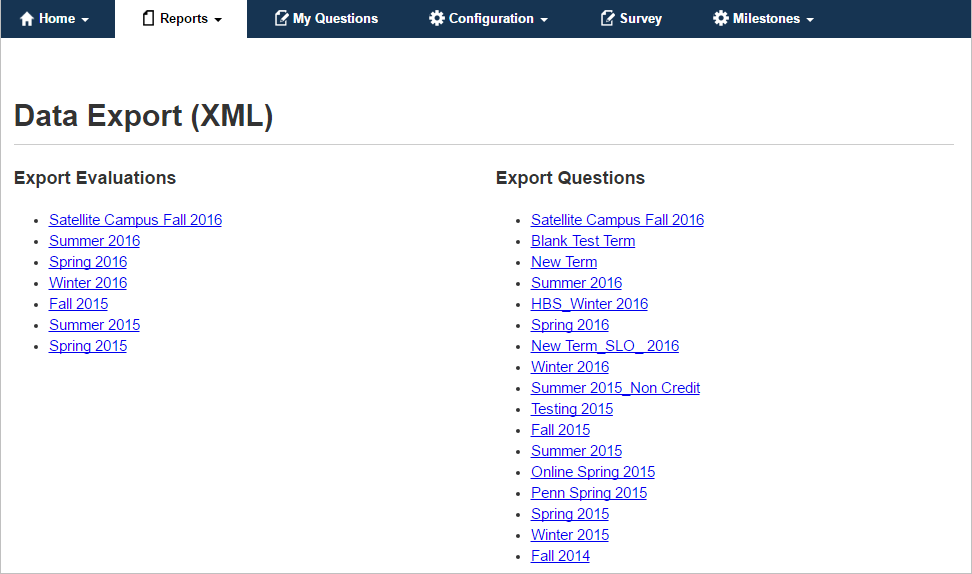This screenshot has width=972, height=574.
Task: Export evaluations for Winter 2016
Action: coord(88,283)
